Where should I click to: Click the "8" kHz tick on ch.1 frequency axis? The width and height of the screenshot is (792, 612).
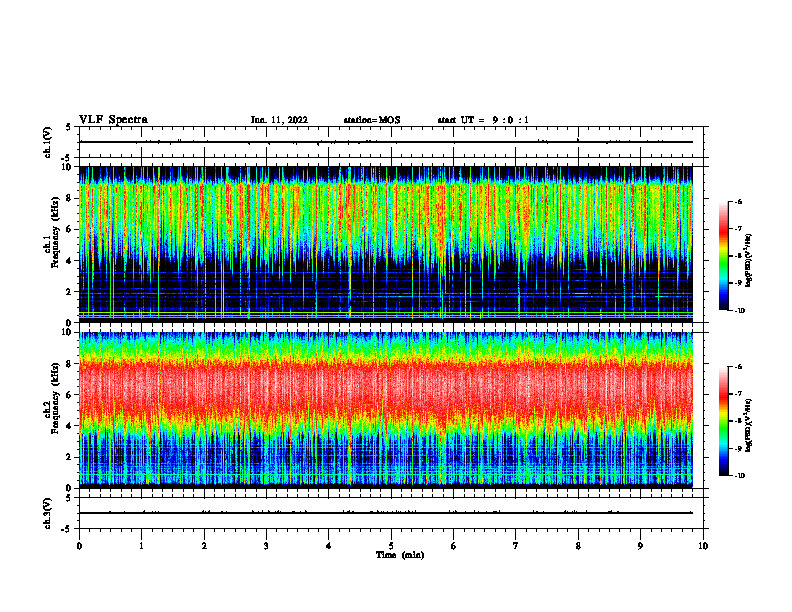[x=69, y=198]
